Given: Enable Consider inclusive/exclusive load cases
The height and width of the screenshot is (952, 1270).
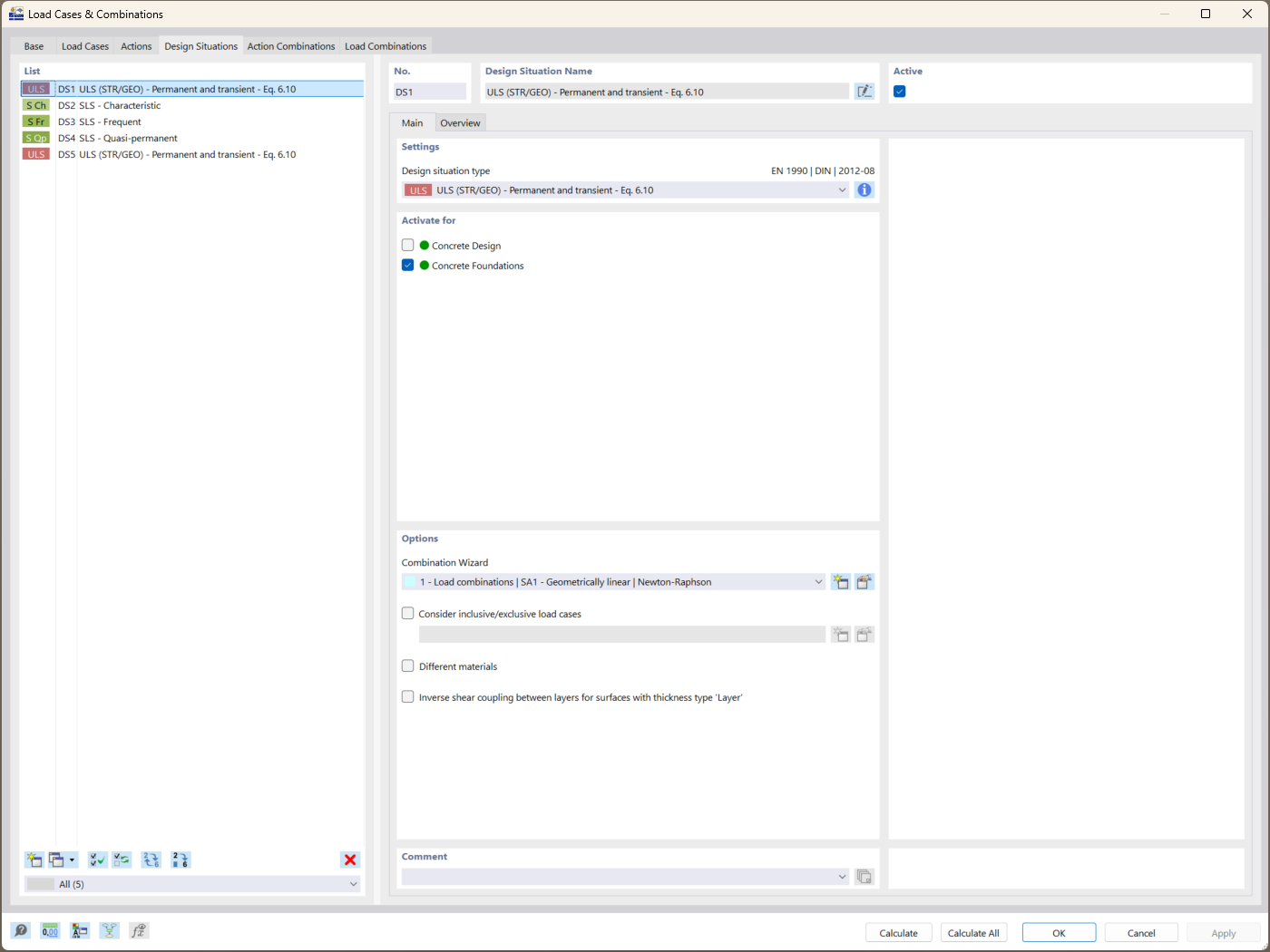Looking at the screenshot, I should [x=407, y=613].
